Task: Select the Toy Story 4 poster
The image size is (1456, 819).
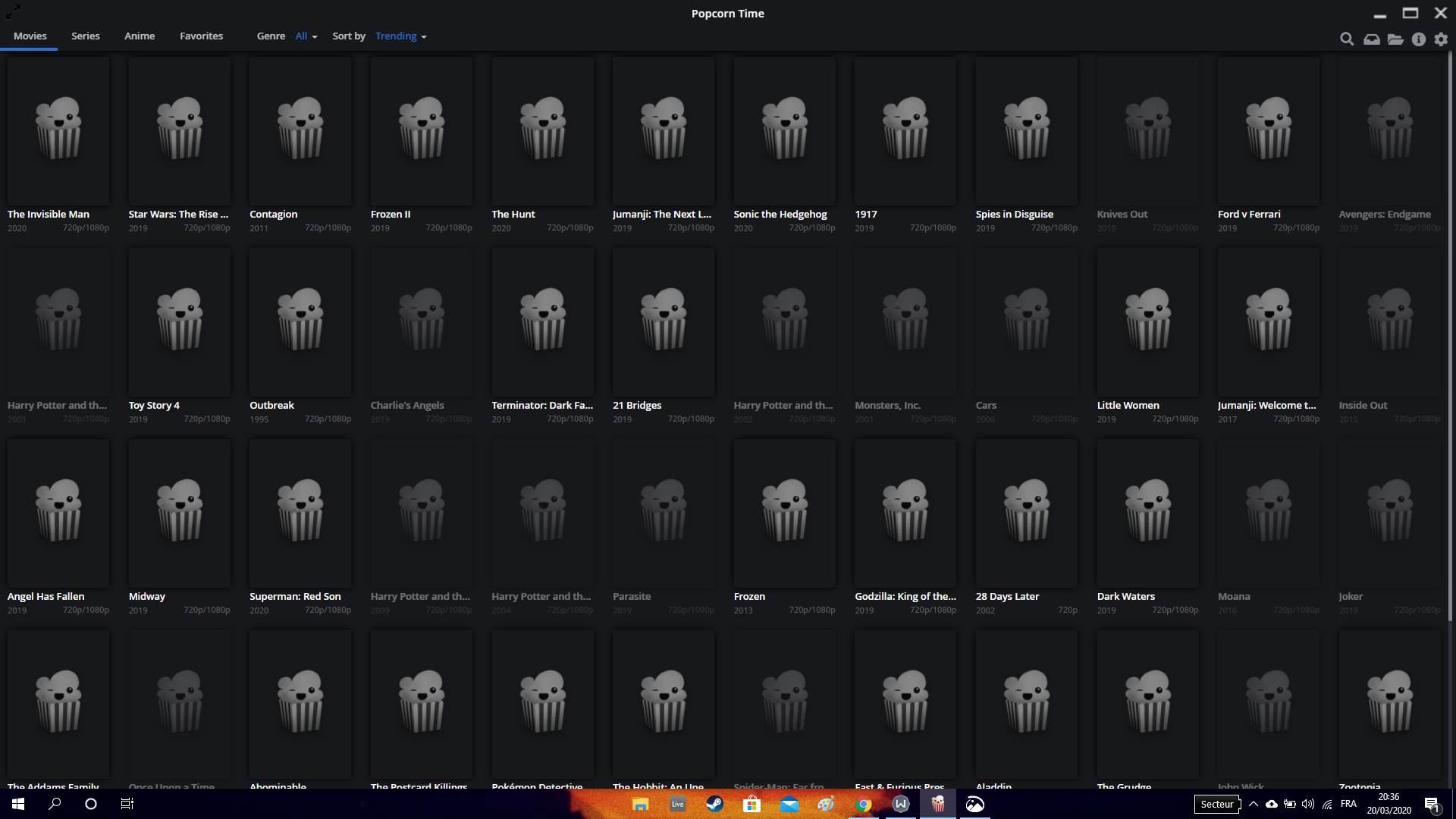Action: (x=180, y=322)
